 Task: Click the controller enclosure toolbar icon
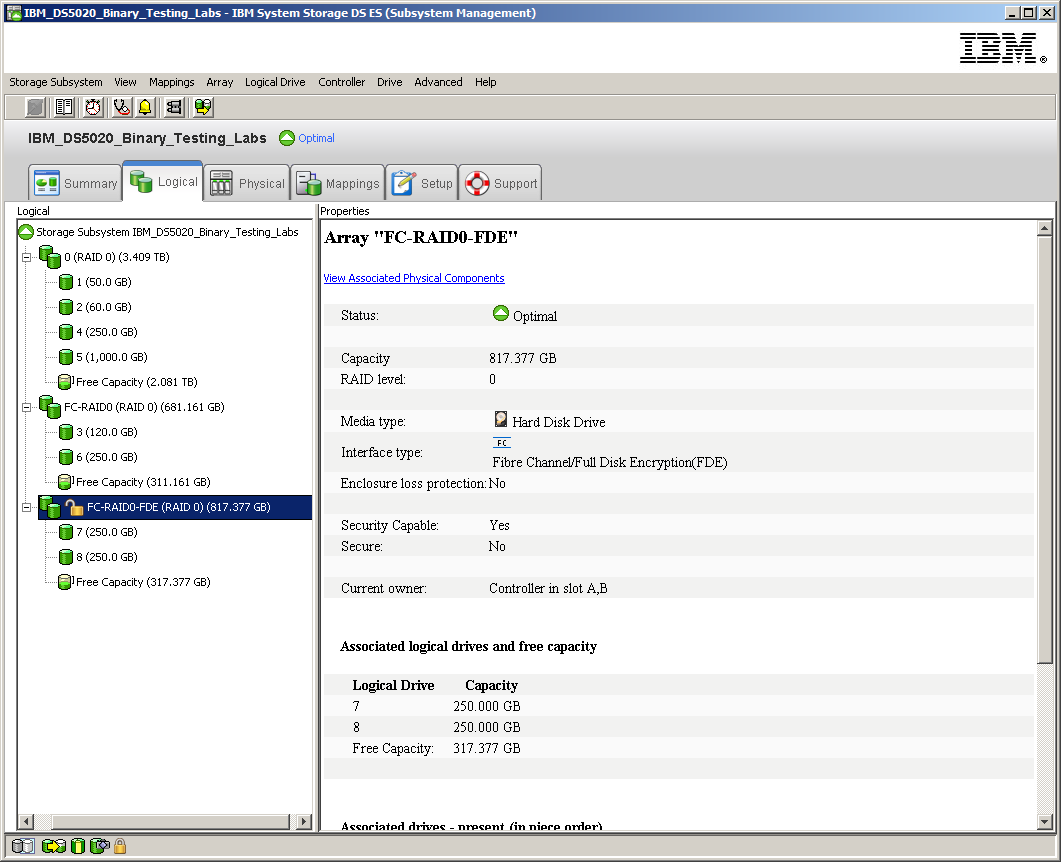tap(174, 107)
